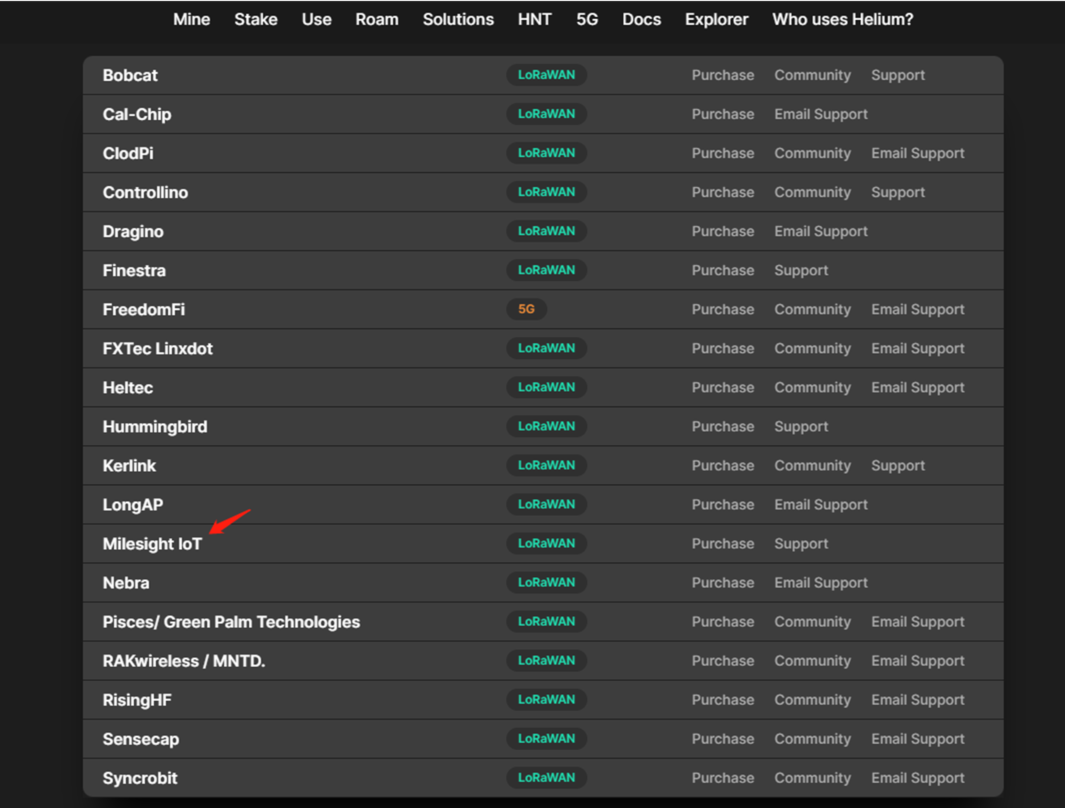Open Community link for Sensecap
Viewport: 1065px width, 808px height.
click(x=812, y=739)
